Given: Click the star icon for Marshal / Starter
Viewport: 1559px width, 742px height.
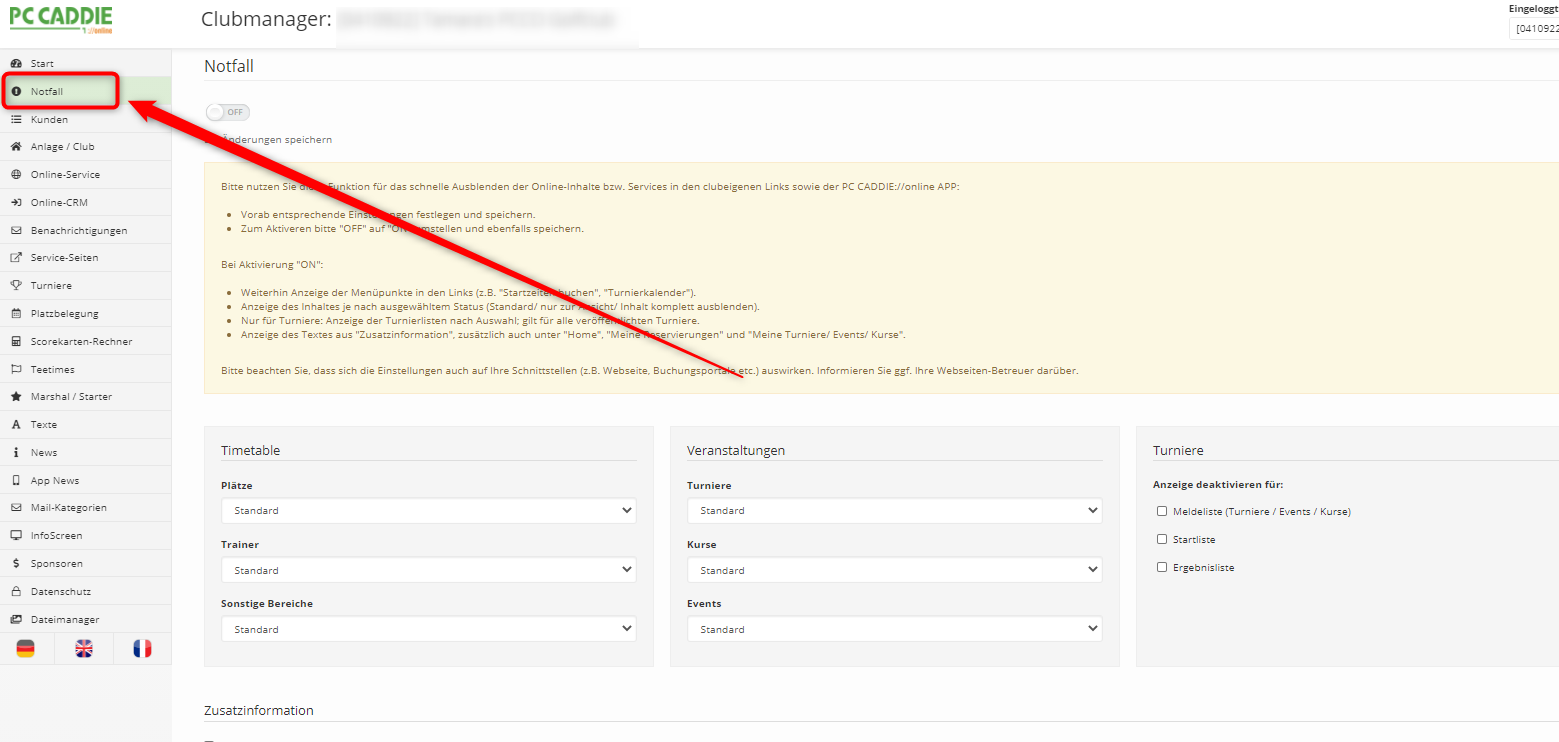Looking at the screenshot, I should click(x=16, y=397).
